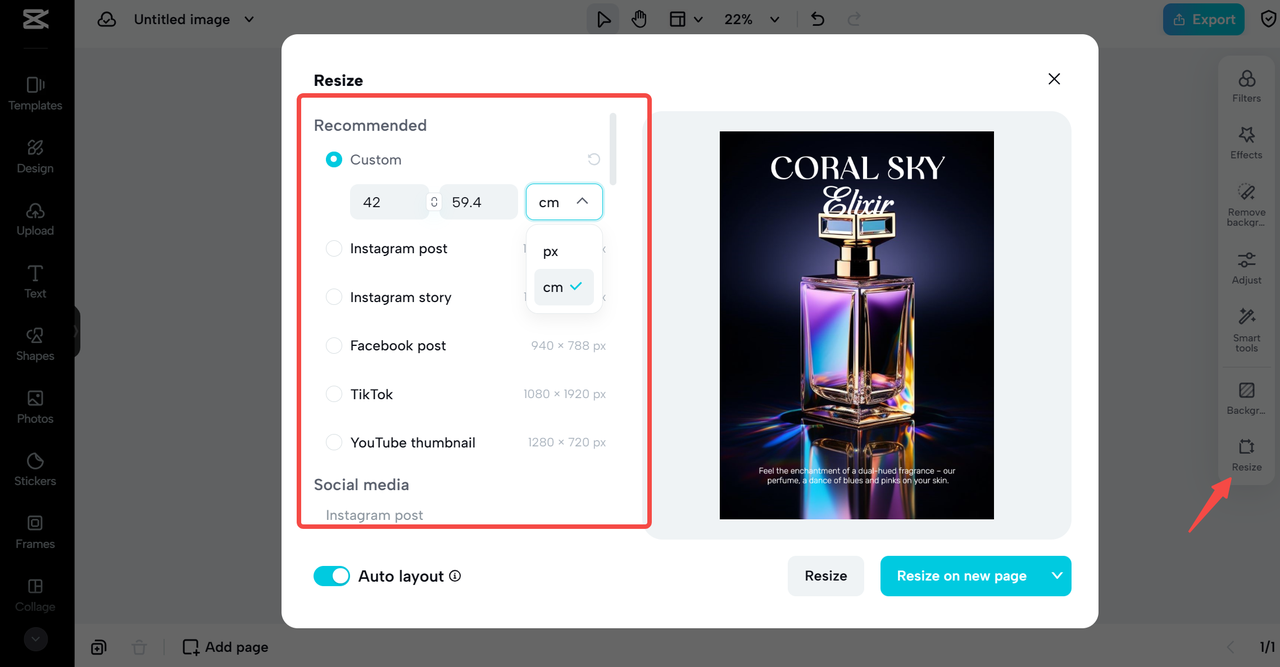1280x667 pixels.
Task: Open the Stickers sidebar panel
Action: pyautogui.click(x=35, y=469)
